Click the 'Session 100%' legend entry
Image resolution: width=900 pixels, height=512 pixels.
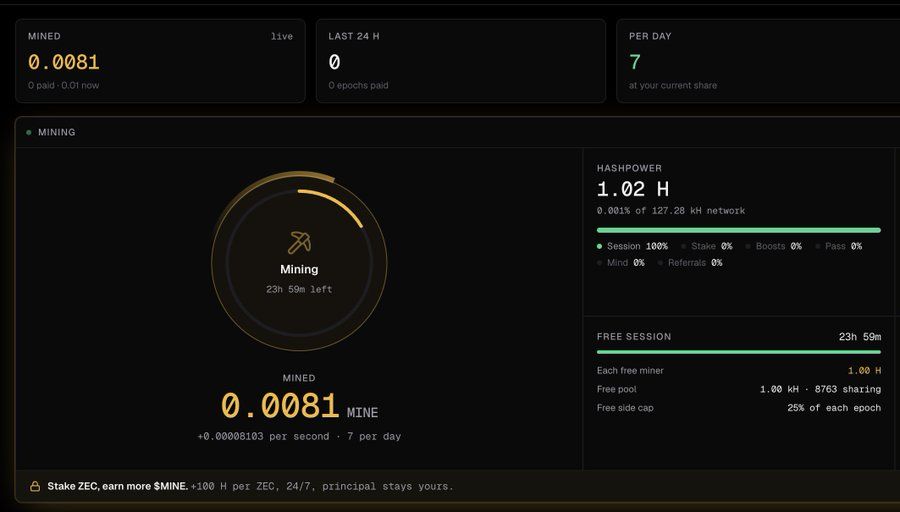coord(633,246)
